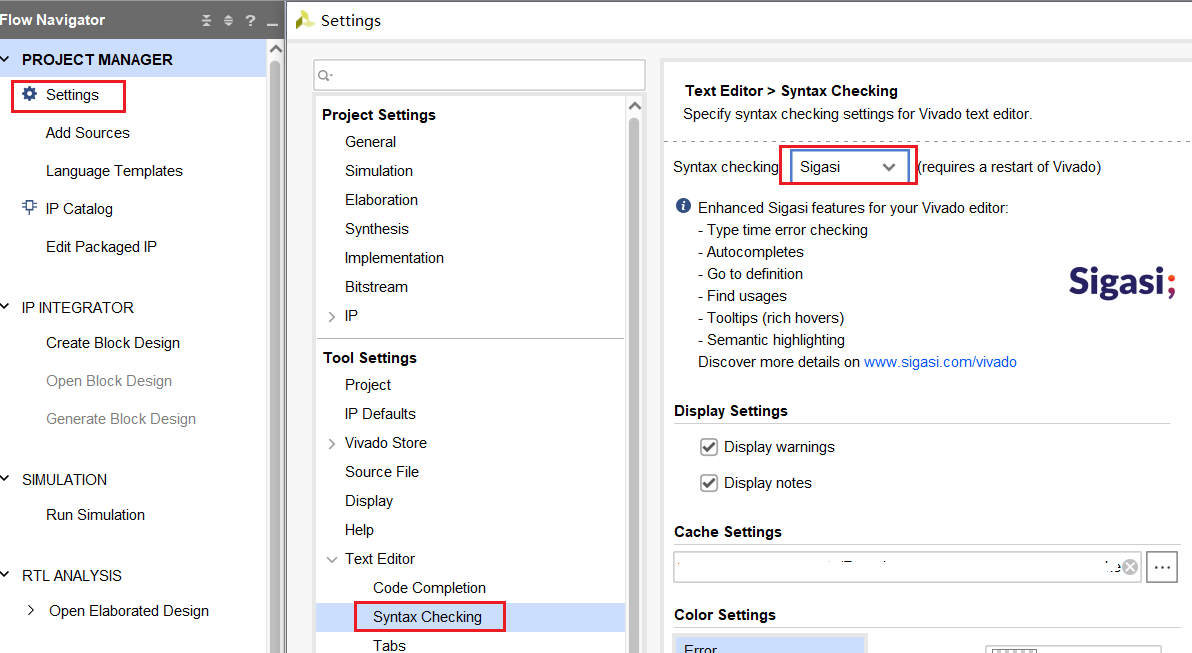Select Elaboration under Project Settings
Image resolution: width=1192 pixels, height=653 pixels.
pyautogui.click(x=381, y=200)
